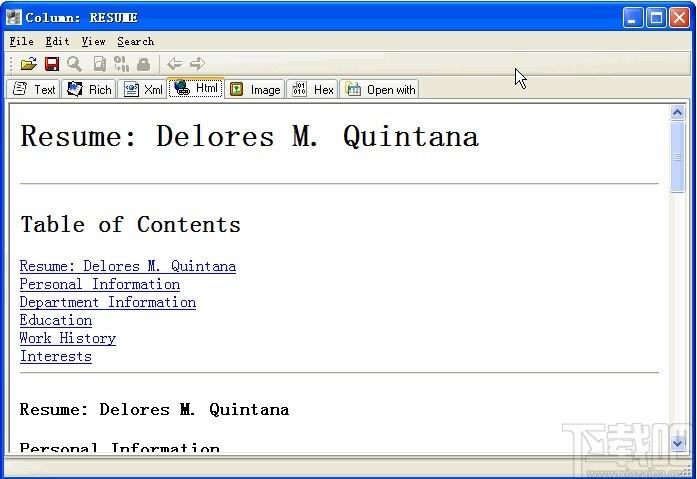Click the copy document toolbar icon
Image resolution: width=697 pixels, height=479 pixels.
100,64
